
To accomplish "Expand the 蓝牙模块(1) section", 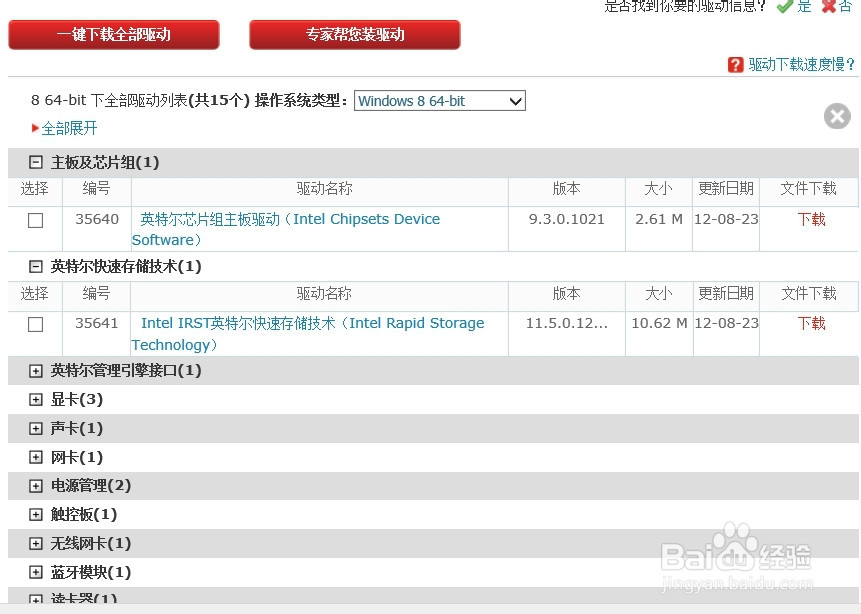I will click(x=36, y=572).
